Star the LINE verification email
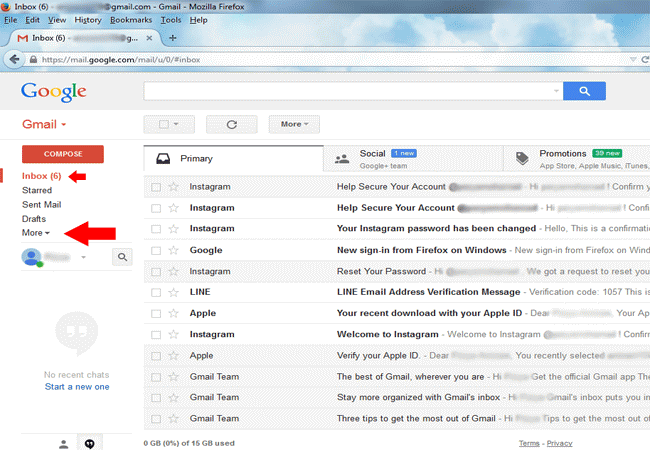650x450 pixels. [x=174, y=293]
